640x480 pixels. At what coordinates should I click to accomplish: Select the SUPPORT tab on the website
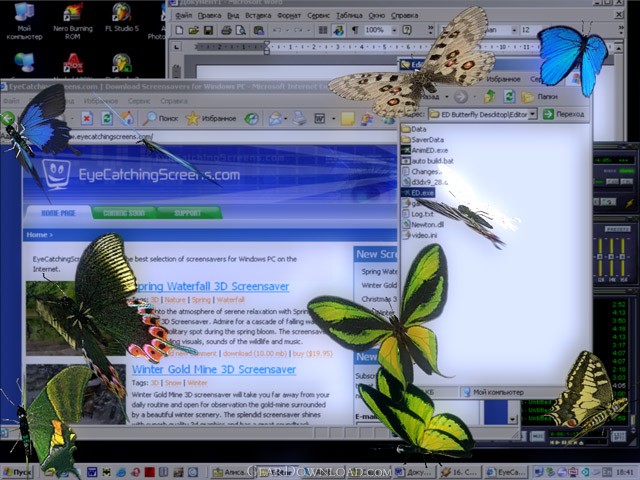click(x=188, y=213)
